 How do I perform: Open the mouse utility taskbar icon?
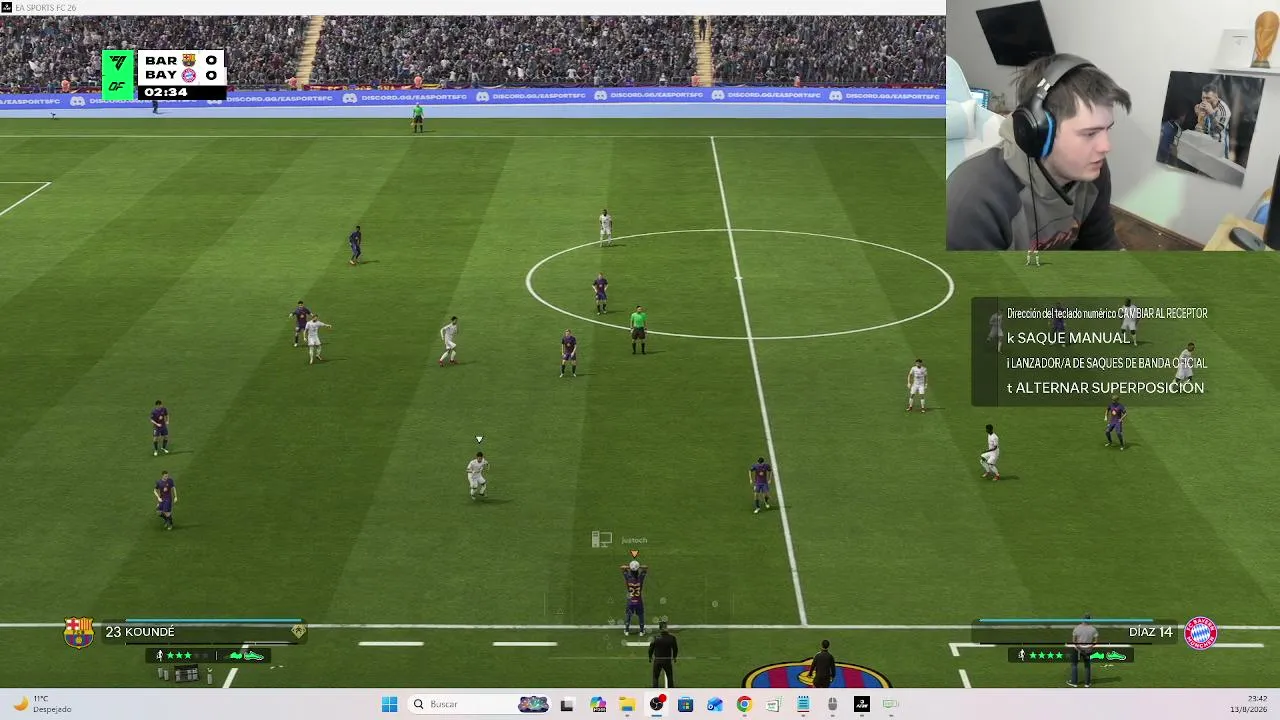(832, 704)
